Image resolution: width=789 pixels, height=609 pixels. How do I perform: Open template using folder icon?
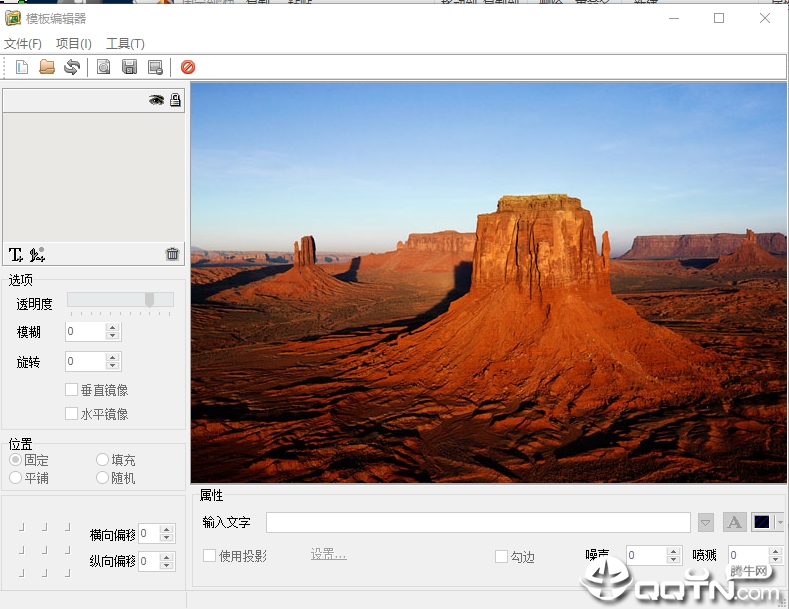point(47,67)
